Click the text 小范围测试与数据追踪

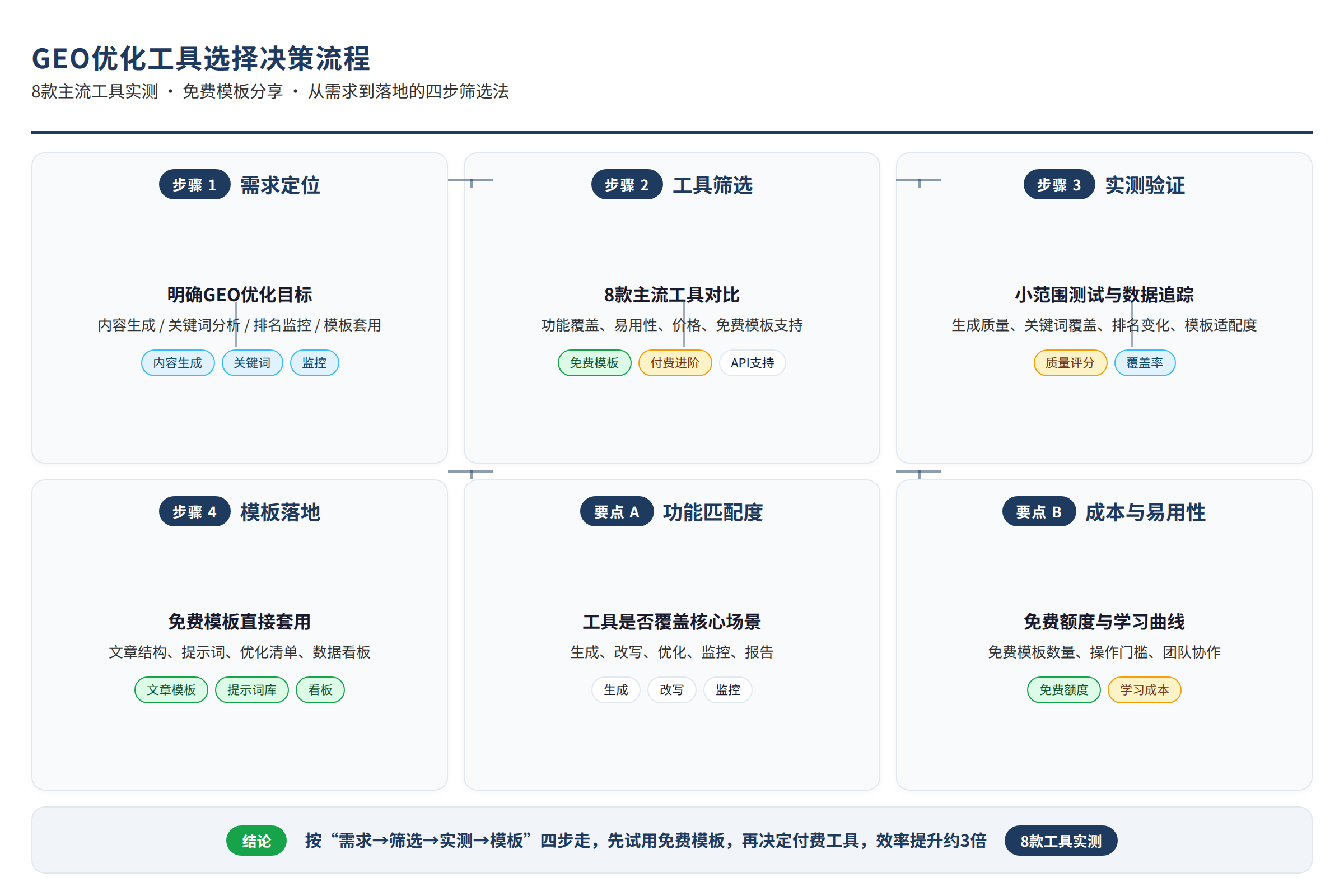click(1104, 295)
